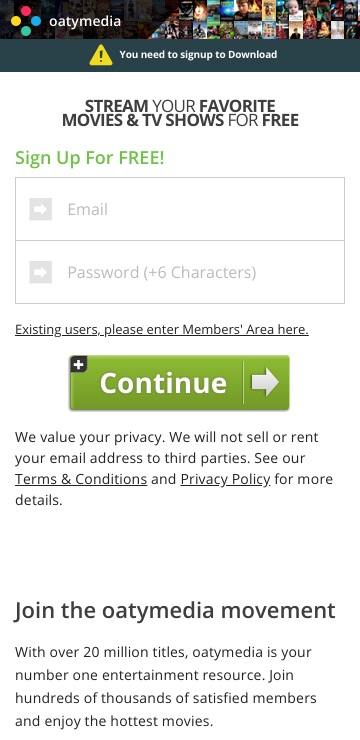This screenshot has height=740, width=360.
Task: Click the plus icon on Continue button corner
Action: coord(78,364)
